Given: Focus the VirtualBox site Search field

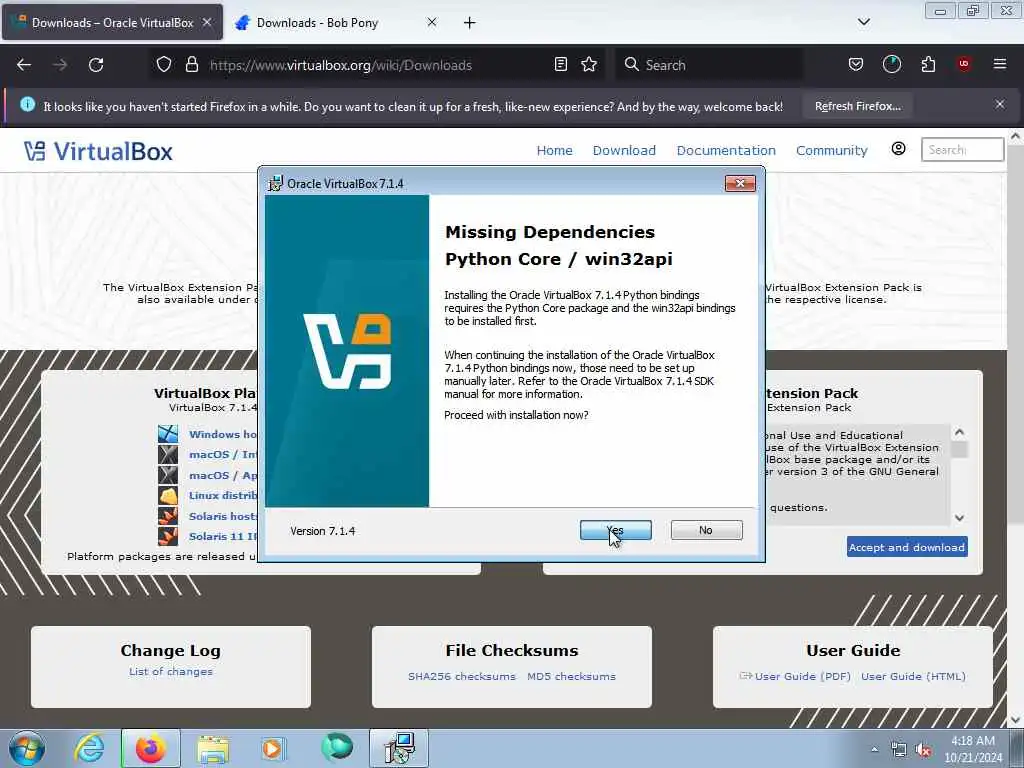Looking at the screenshot, I should [962, 150].
